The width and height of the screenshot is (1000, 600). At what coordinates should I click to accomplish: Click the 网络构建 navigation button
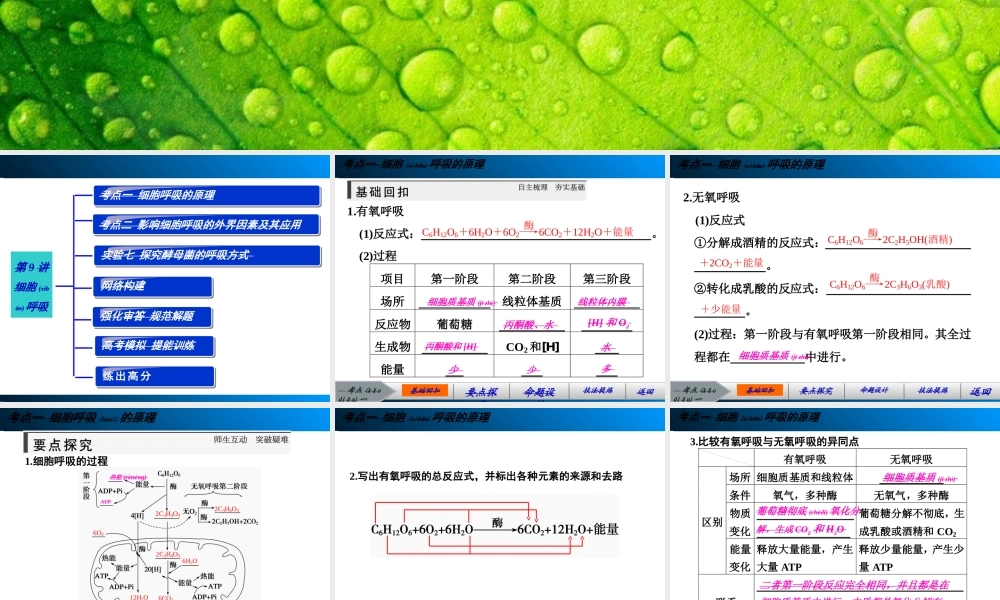tap(151, 287)
